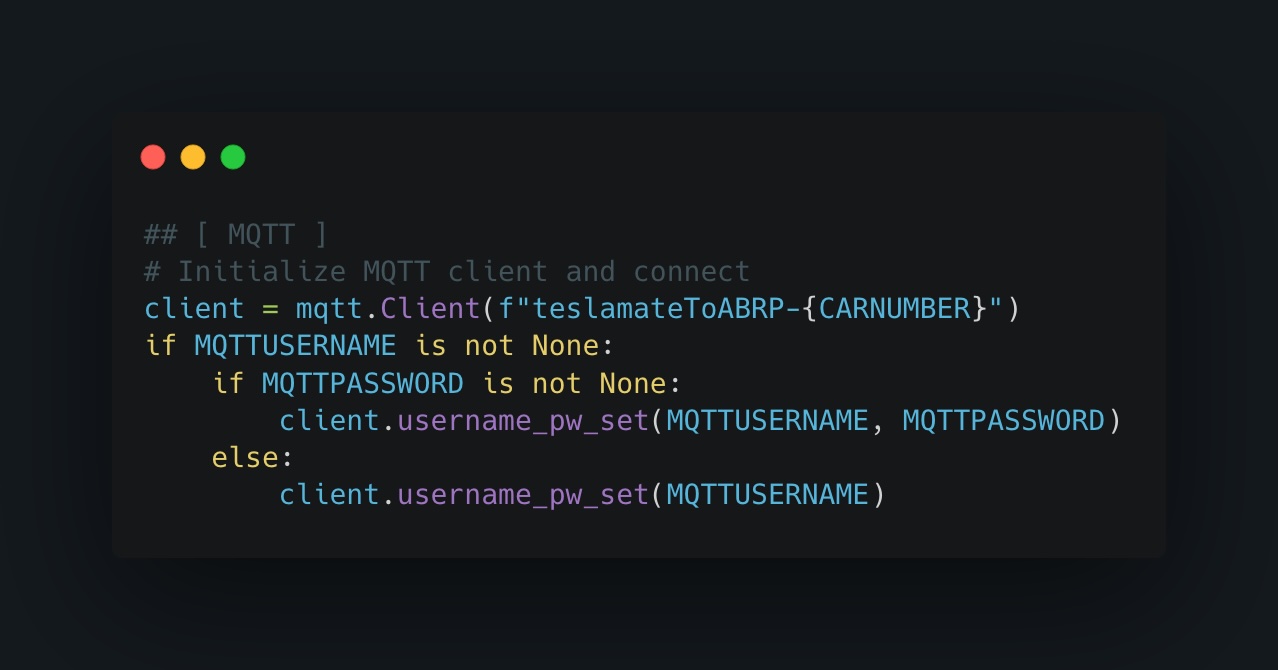Click the 'else' keyword
Image resolution: width=1278 pixels, height=670 pixels.
[x=245, y=458]
